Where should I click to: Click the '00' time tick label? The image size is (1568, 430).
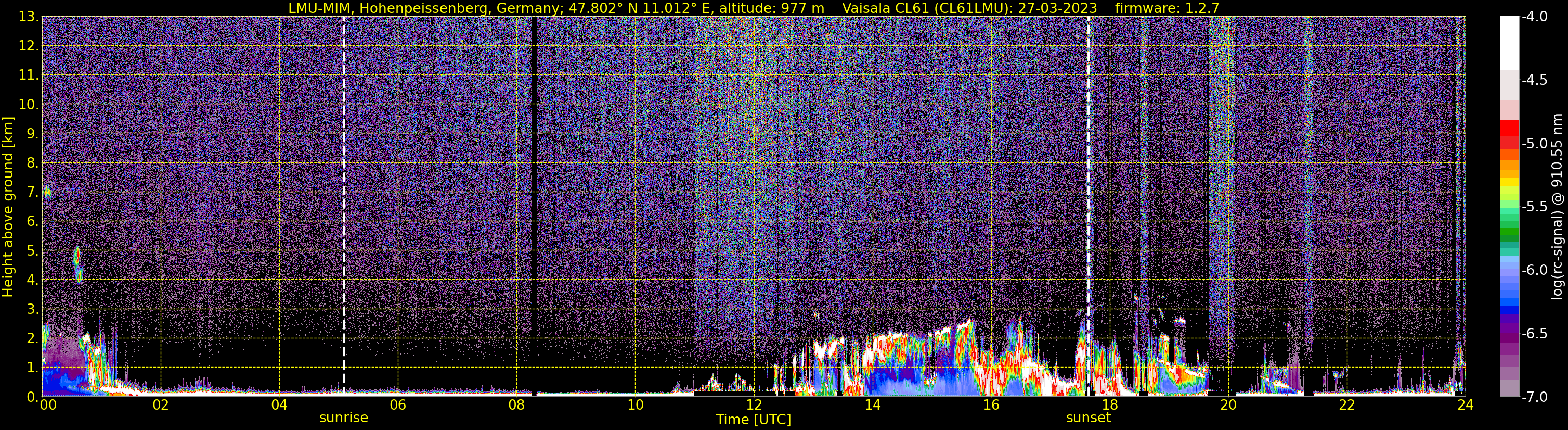47,405
